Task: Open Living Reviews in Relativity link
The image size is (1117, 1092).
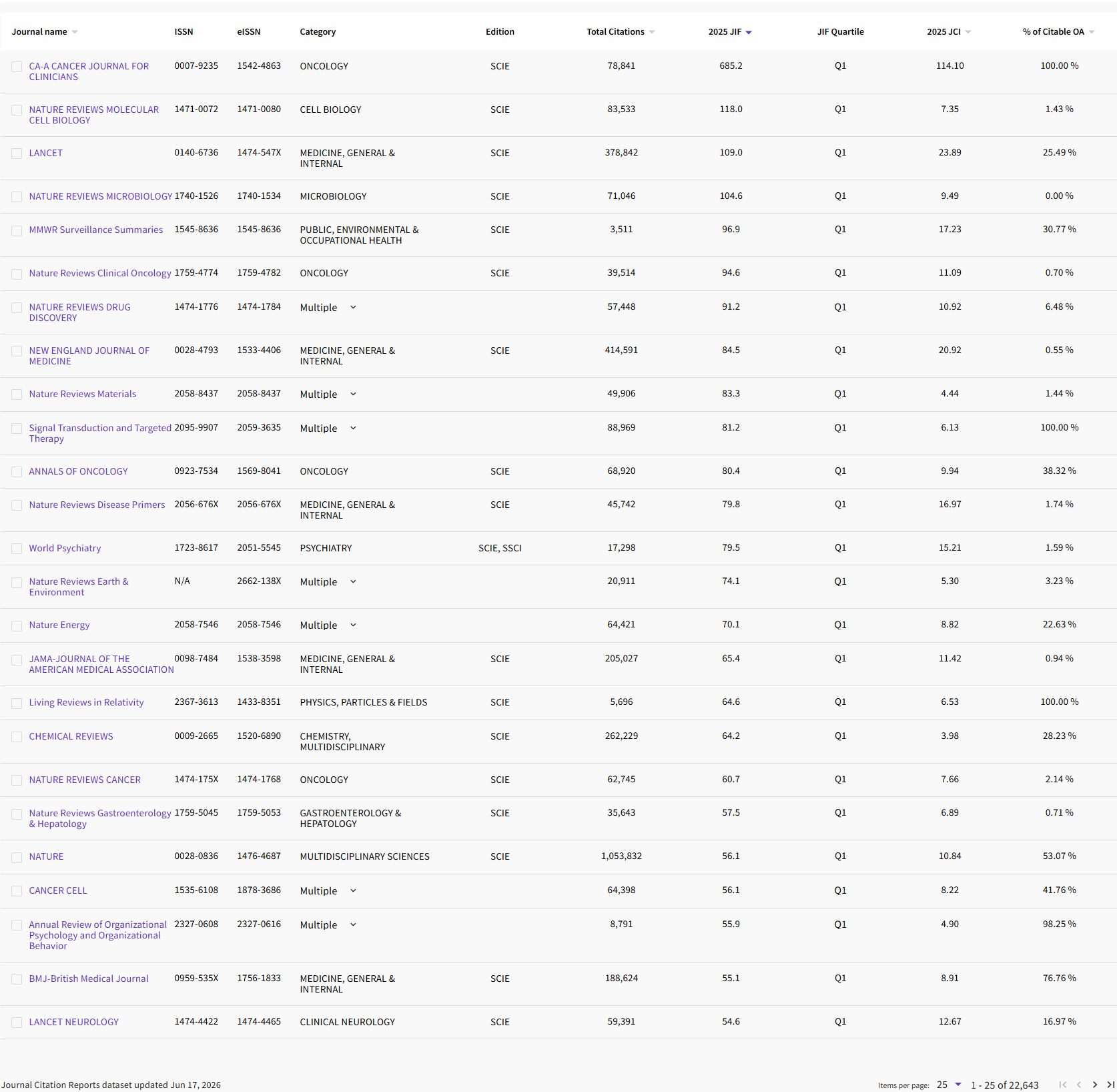Action: 86,703
